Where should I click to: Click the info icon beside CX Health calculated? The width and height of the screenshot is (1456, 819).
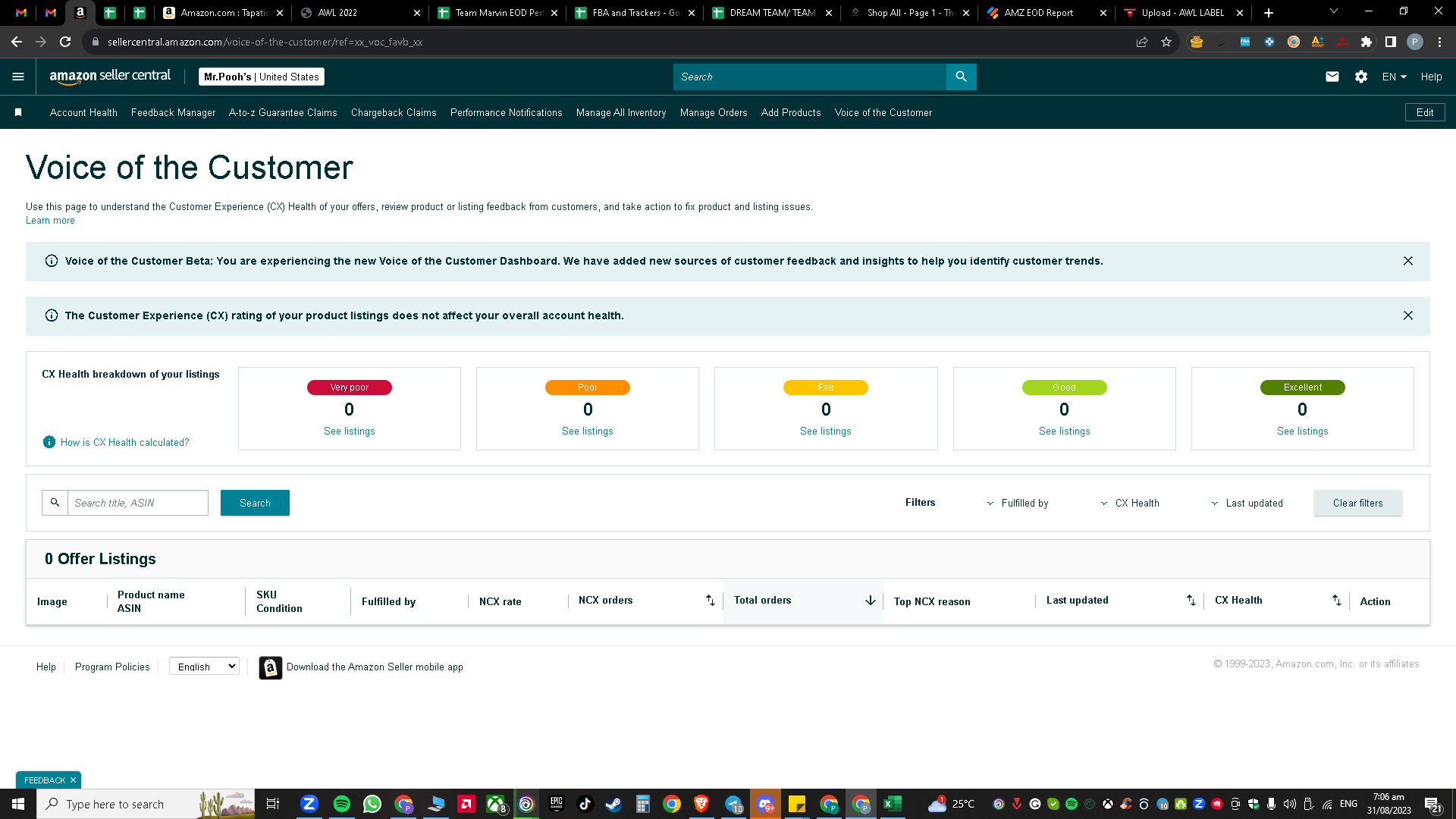coord(49,442)
